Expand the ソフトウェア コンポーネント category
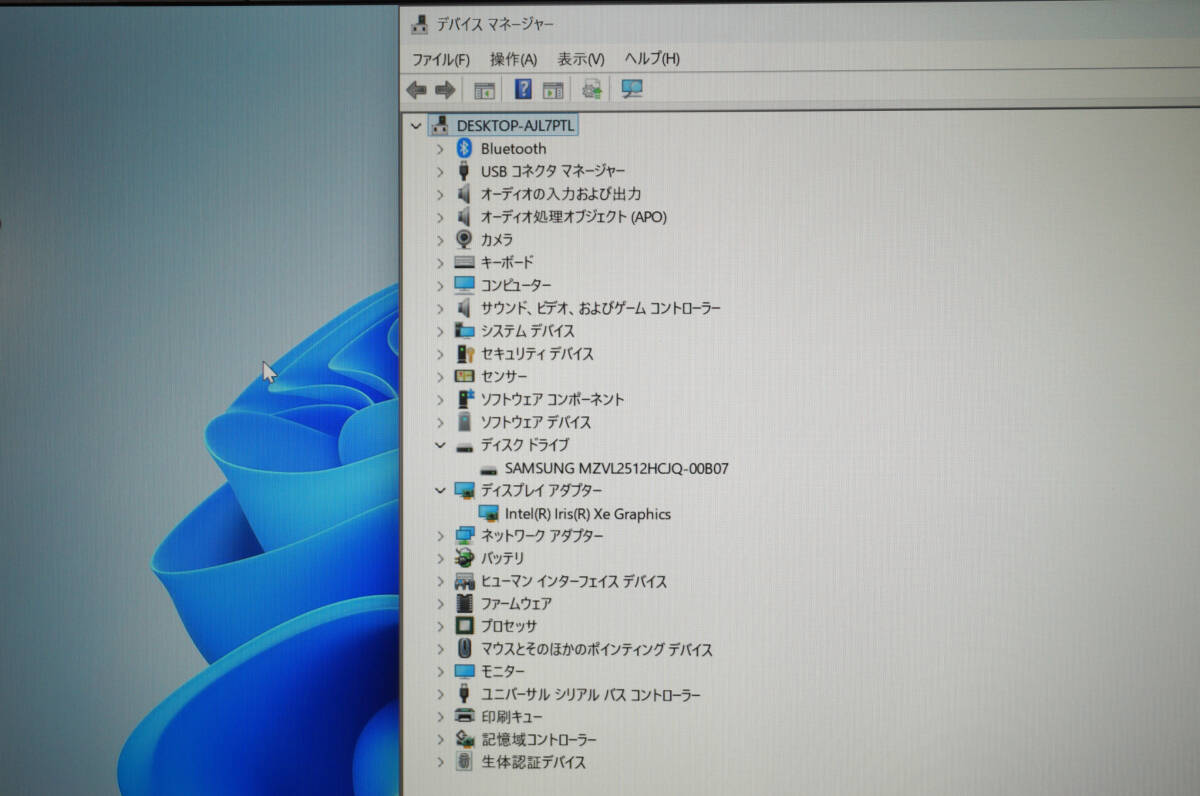Viewport: 1200px width, 796px height. [x=440, y=399]
